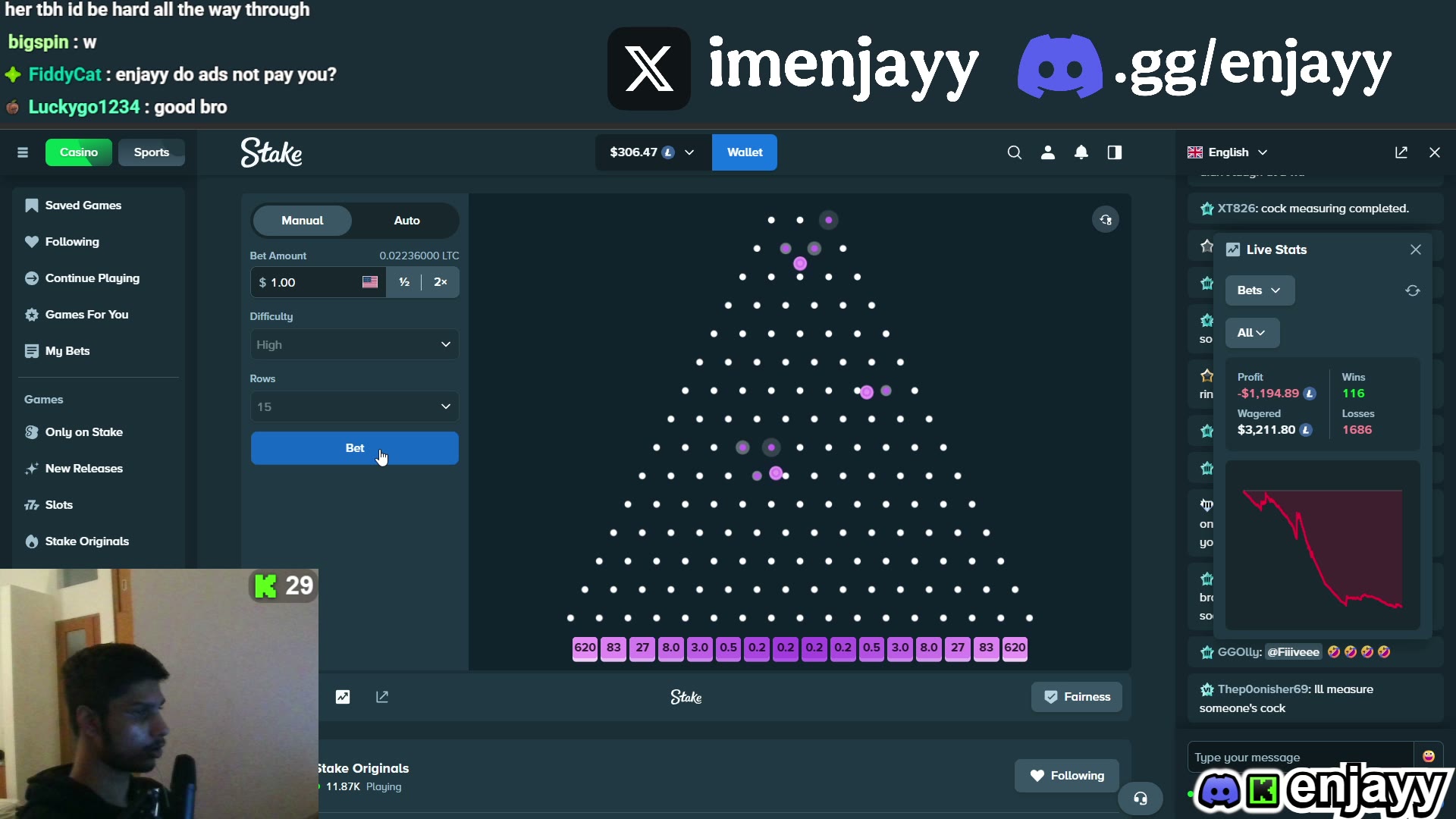
Task: Open the All filter dropdown
Action: click(x=1252, y=333)
